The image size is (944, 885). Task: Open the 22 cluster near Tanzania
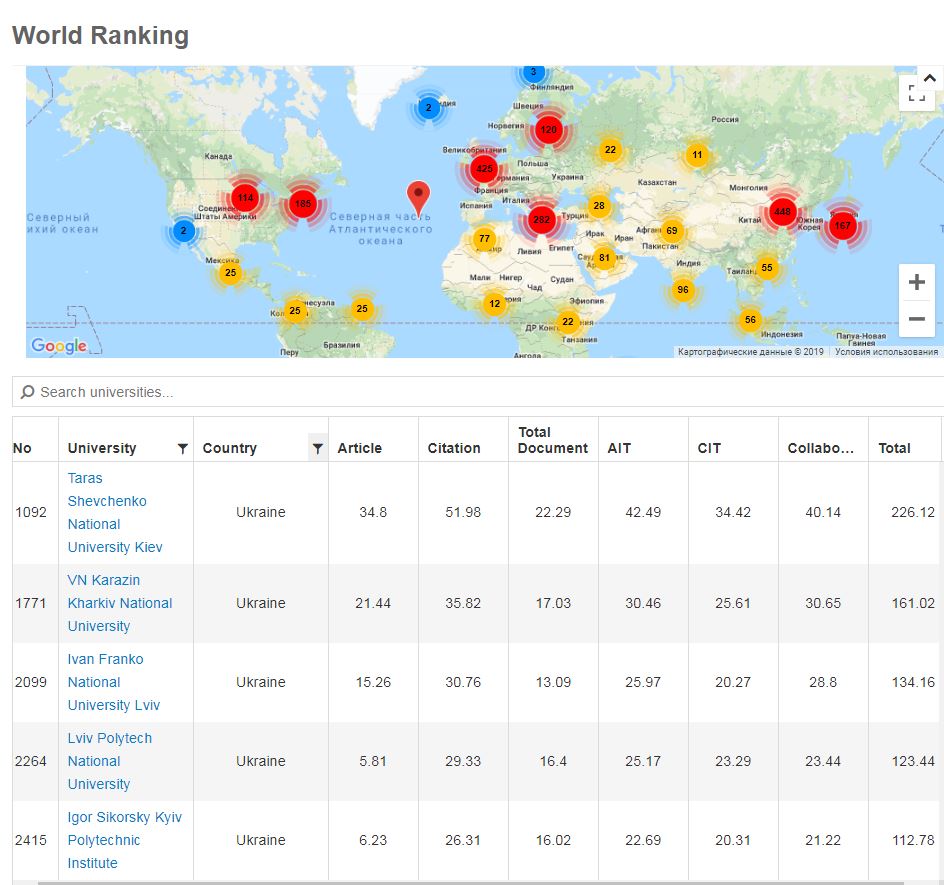(568, 321)
